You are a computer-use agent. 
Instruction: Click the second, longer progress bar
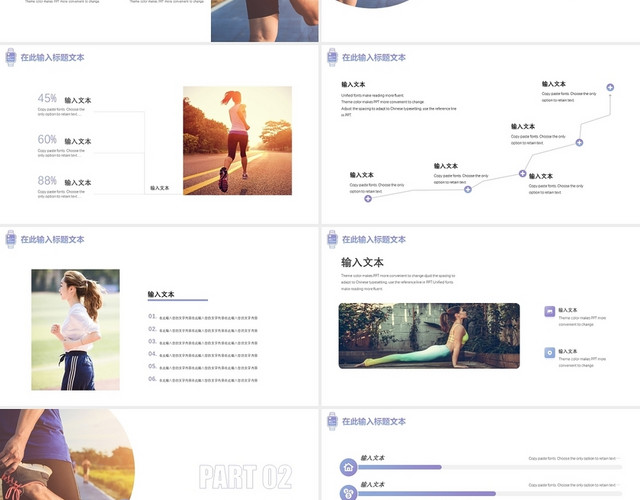coord(490,493)
